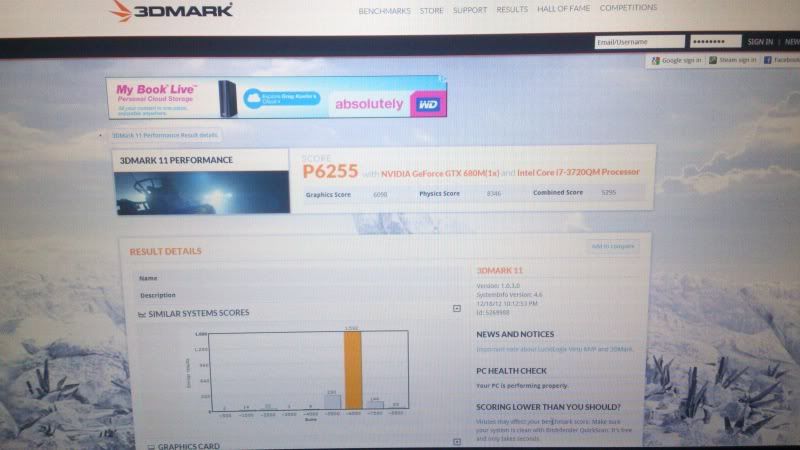Screen dimensions: 800x450
Task: Click the 3DMark logo
Action: 171,11
